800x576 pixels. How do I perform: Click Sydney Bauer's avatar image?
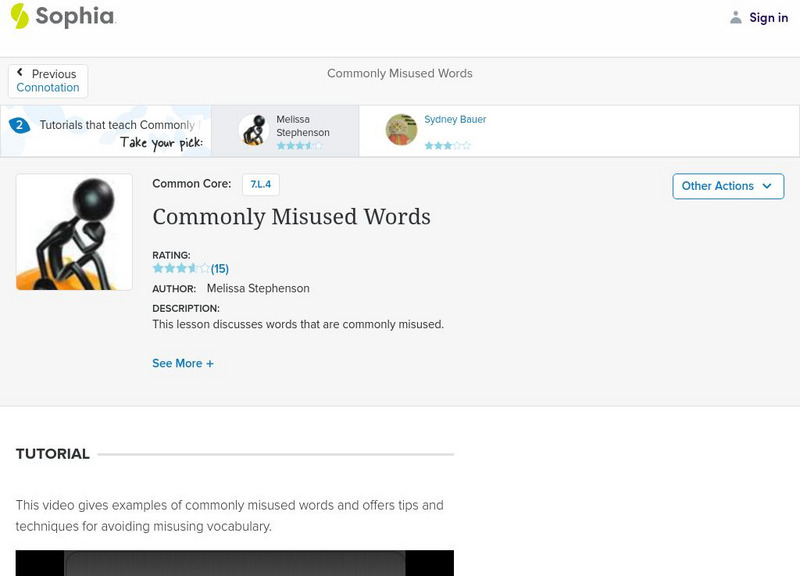tap(401, 130)
